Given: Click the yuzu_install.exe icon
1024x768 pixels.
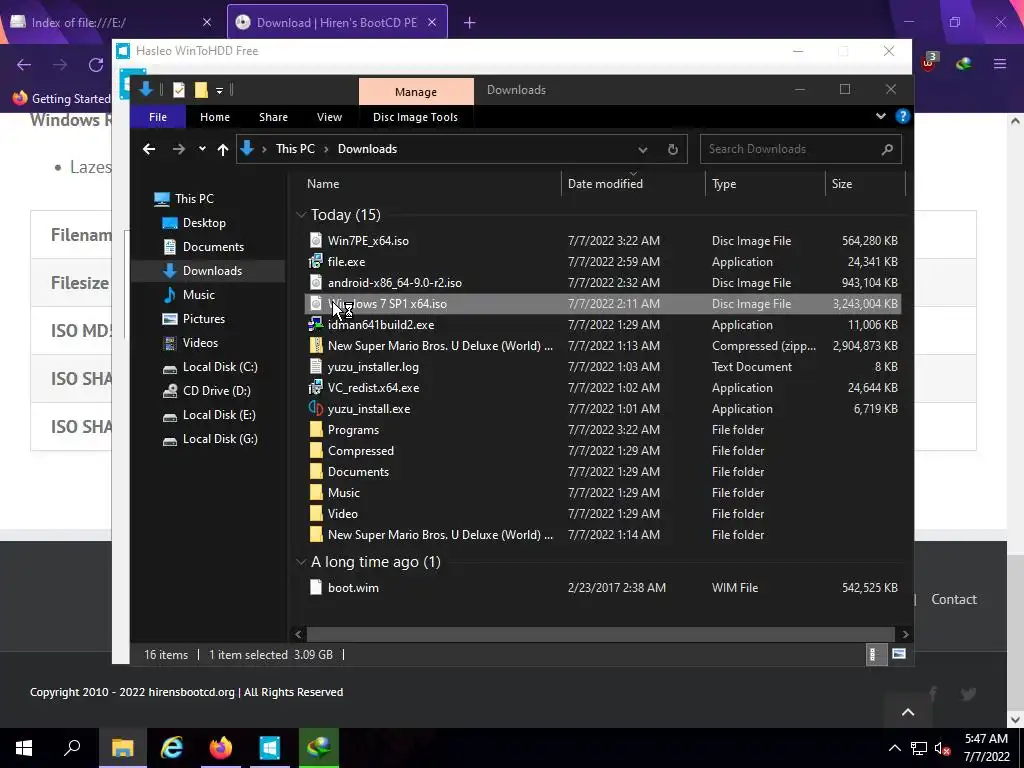Looking at the screenshot, I should click(x=316, y=408).
